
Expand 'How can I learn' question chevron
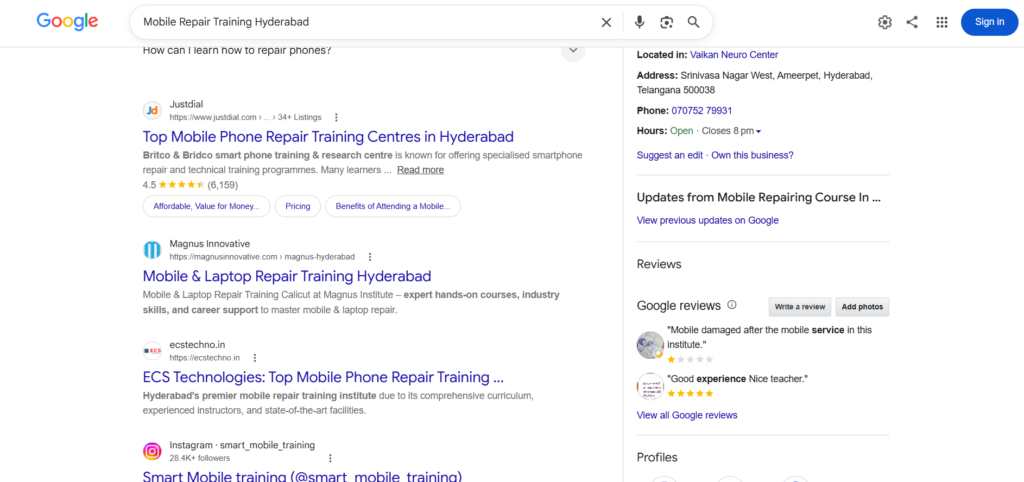pyautogui.click(x=573, y=50)
